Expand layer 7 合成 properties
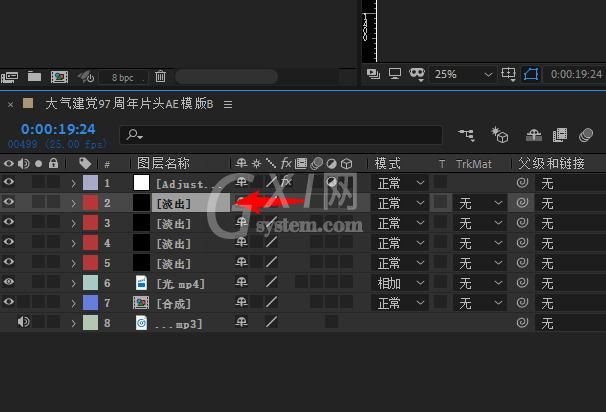 (x=73, y=304)
